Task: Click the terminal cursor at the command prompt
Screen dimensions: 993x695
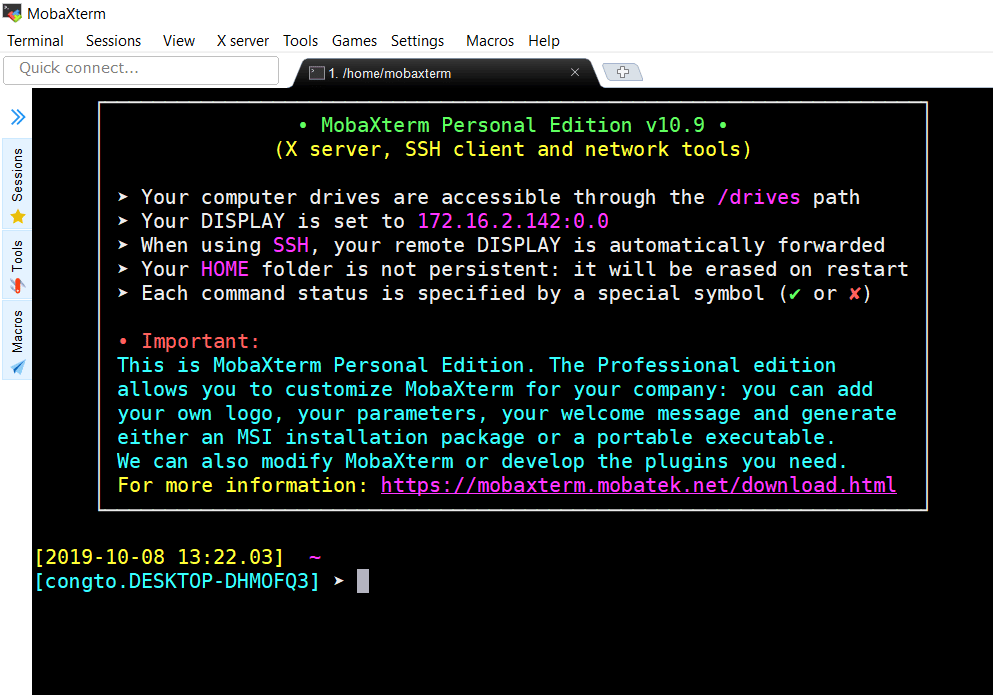Action: point(363,581)
